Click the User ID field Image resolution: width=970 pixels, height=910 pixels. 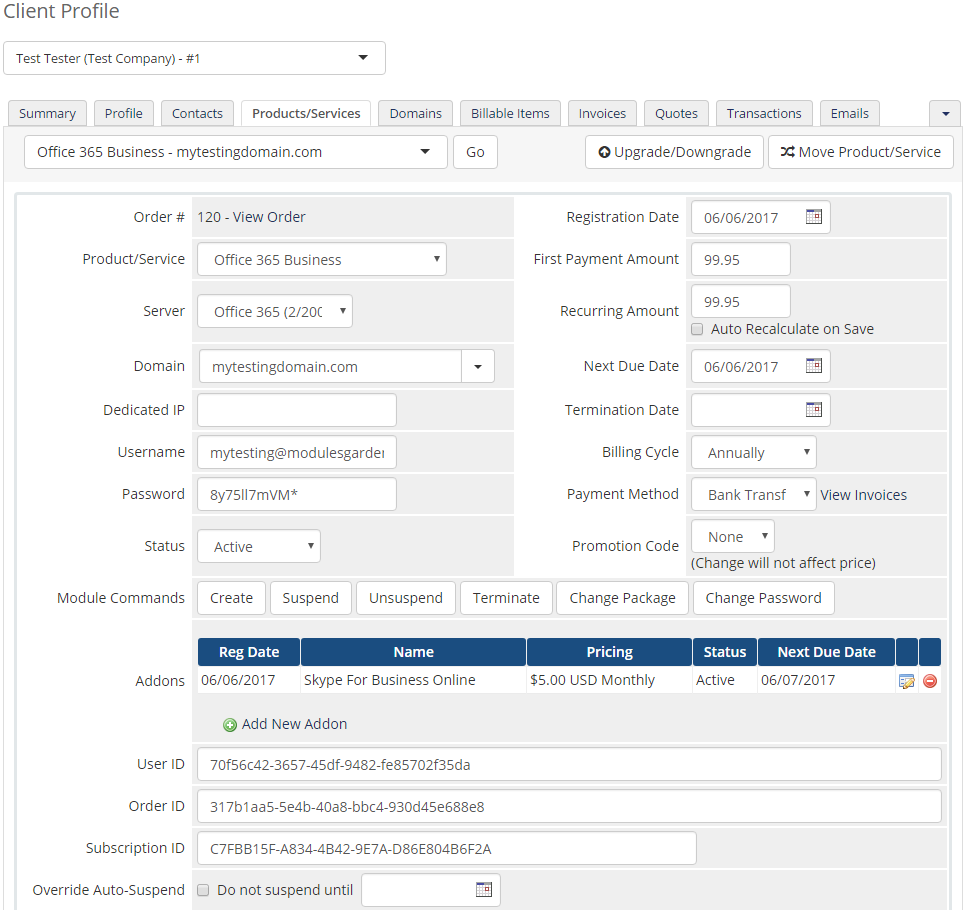click(569, 764)
